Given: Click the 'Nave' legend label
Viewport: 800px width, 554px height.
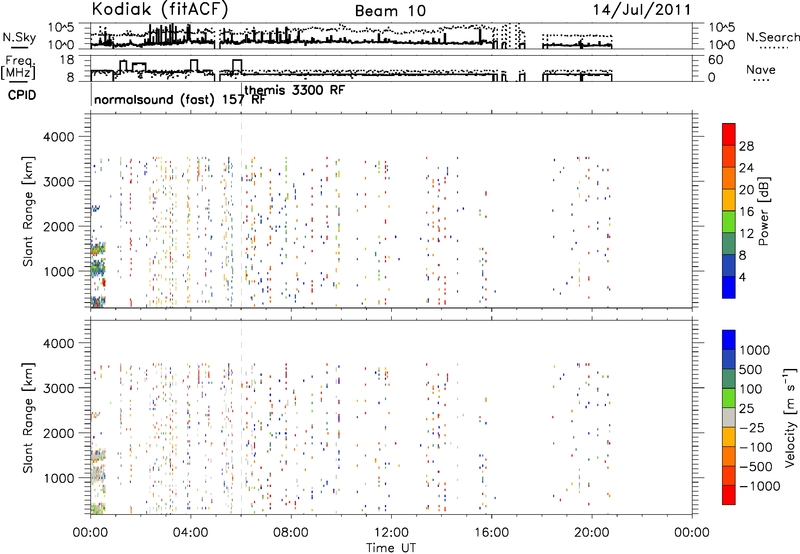Looking at the screenshot, I should point(761,70).
